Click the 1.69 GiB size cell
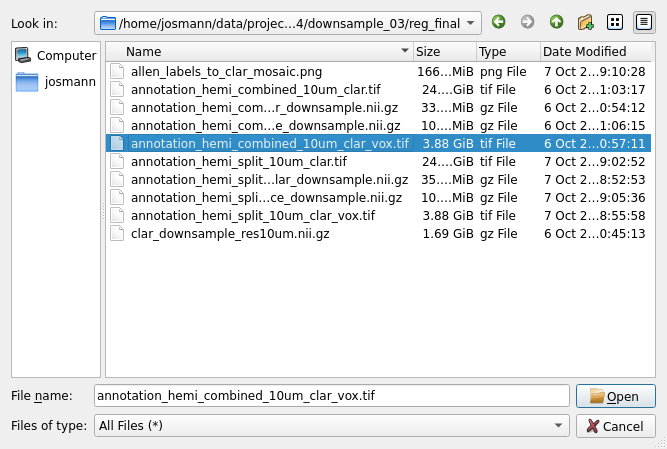The image size is (667, 449). [x=448, y=234]
